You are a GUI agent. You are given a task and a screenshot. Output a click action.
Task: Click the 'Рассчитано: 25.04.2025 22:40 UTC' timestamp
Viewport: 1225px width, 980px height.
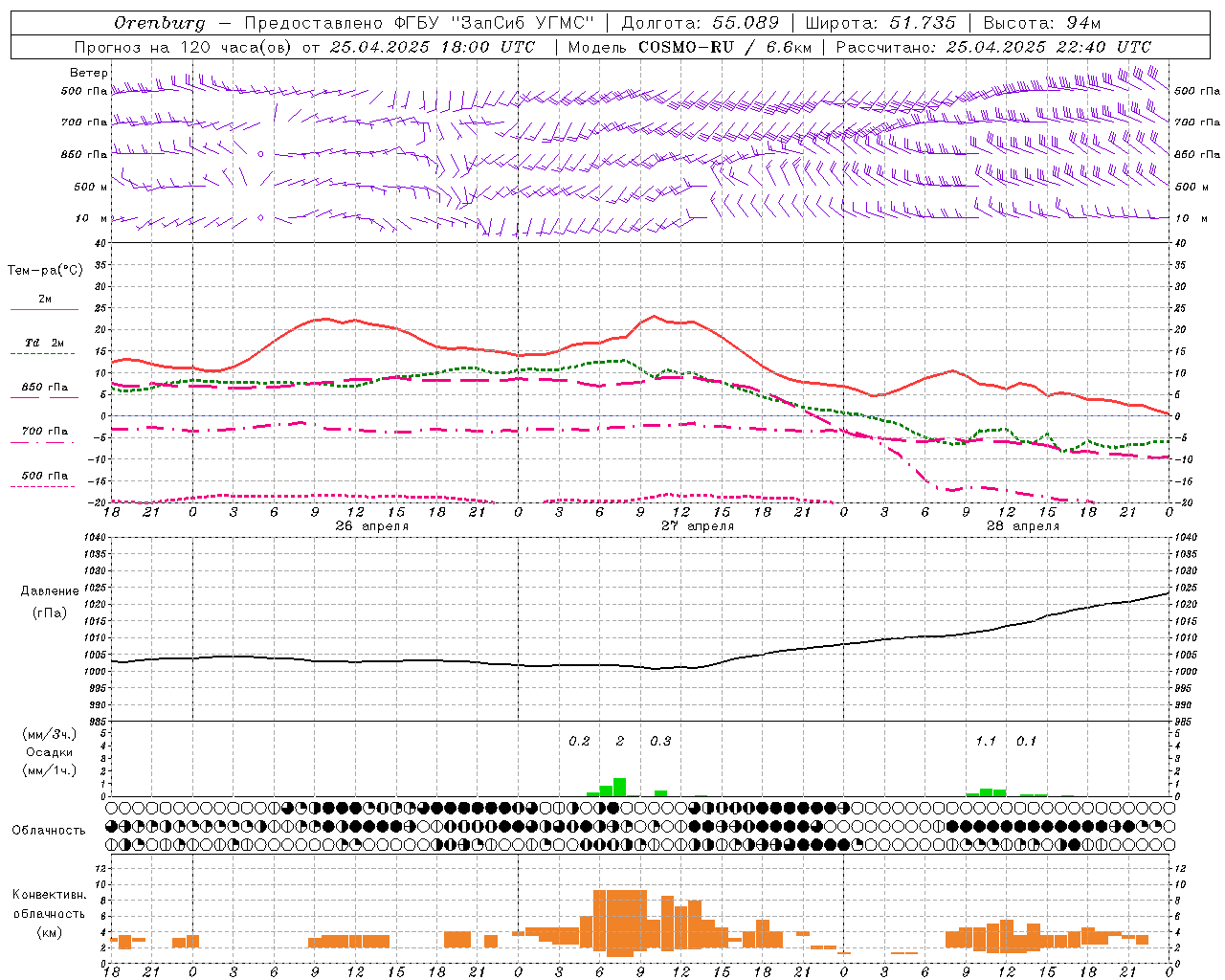point(993,47)
